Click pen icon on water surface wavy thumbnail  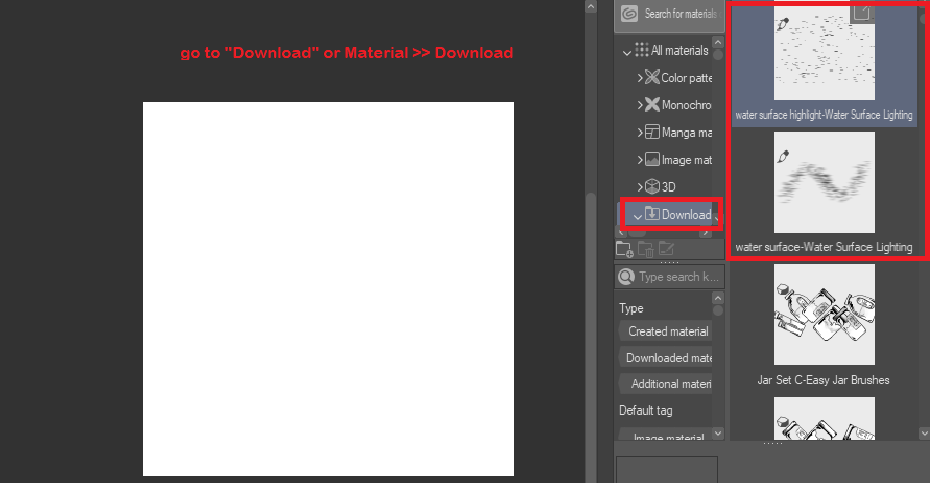point(783,157)
